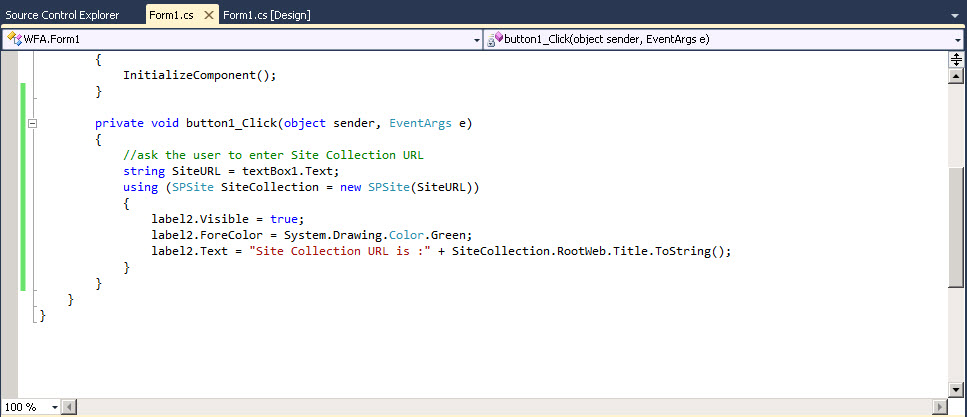Click the vertical scrollbar thumb
Viewport: 967px width, 417px height.
(x=956, y=226)
